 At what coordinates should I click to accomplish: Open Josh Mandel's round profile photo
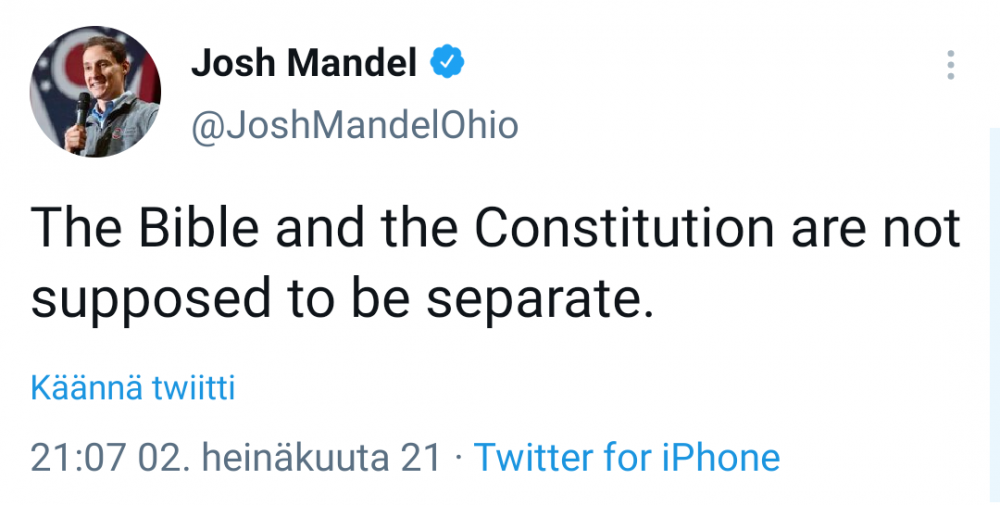pos(96,92)
